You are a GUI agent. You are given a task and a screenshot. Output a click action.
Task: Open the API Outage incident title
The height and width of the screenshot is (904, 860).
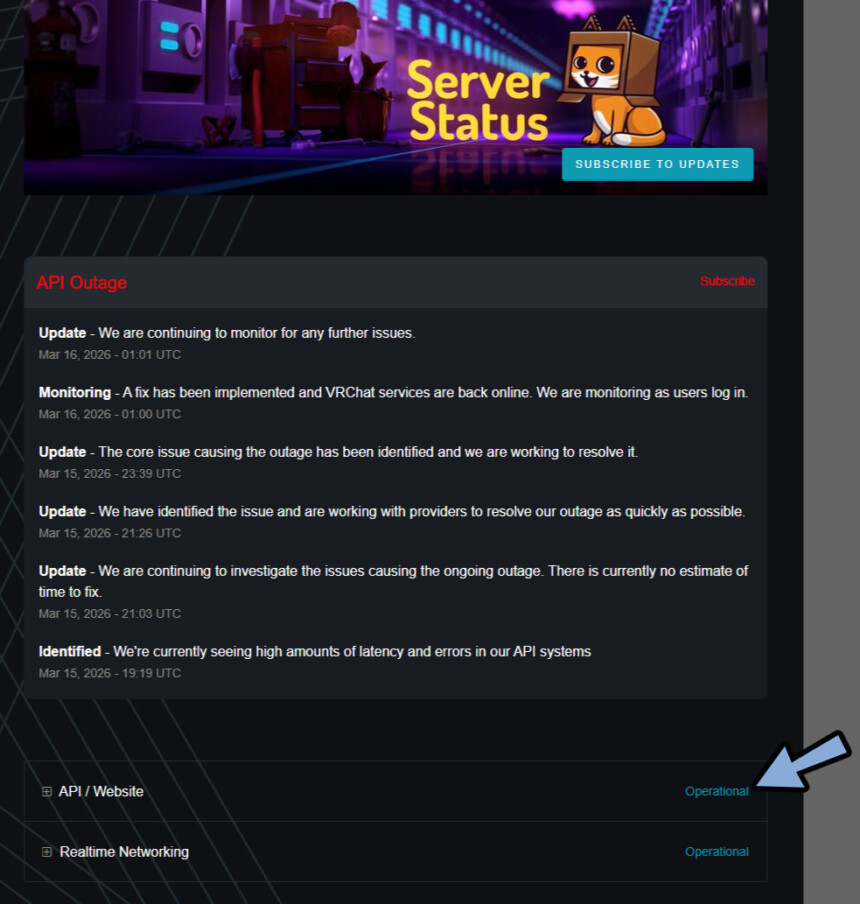pyautogui.click(x=82, y=283)
